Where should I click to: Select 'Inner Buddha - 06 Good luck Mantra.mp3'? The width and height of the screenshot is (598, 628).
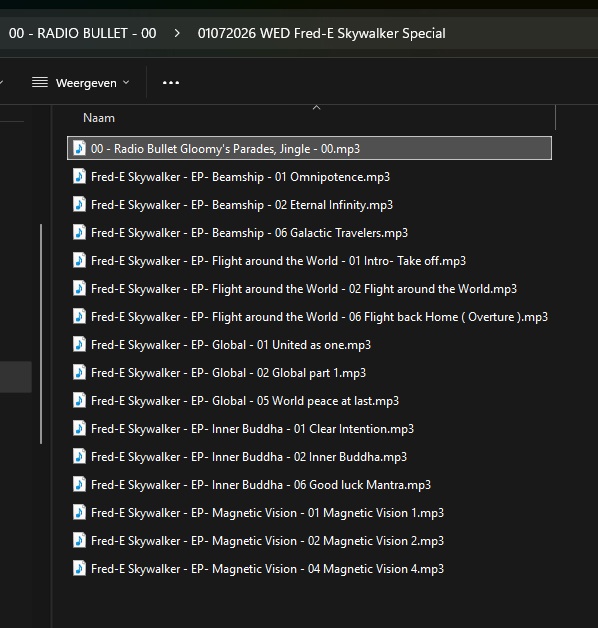click(261, 485)
